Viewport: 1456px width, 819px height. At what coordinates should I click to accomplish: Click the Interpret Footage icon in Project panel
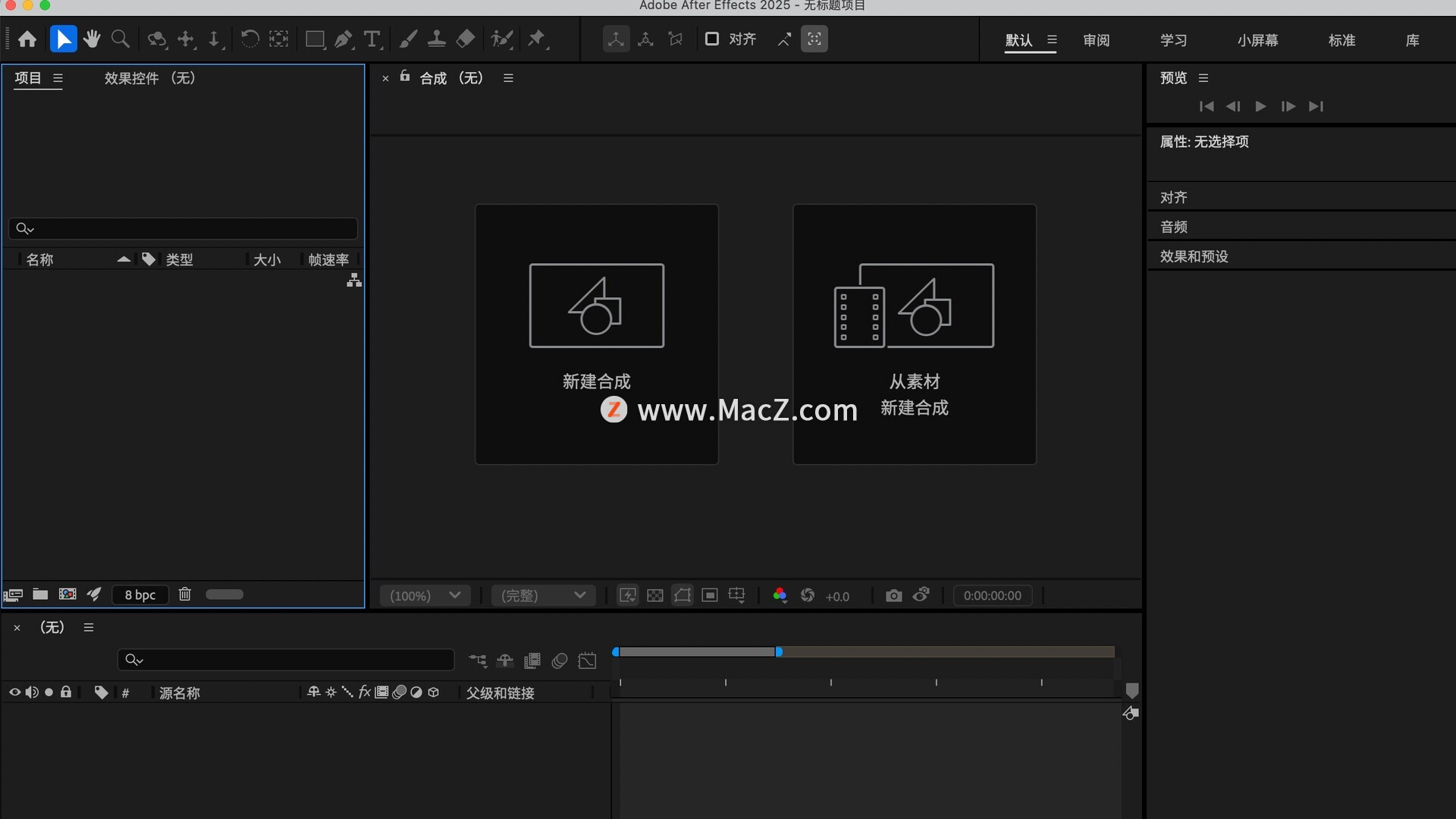coord(13,595)
